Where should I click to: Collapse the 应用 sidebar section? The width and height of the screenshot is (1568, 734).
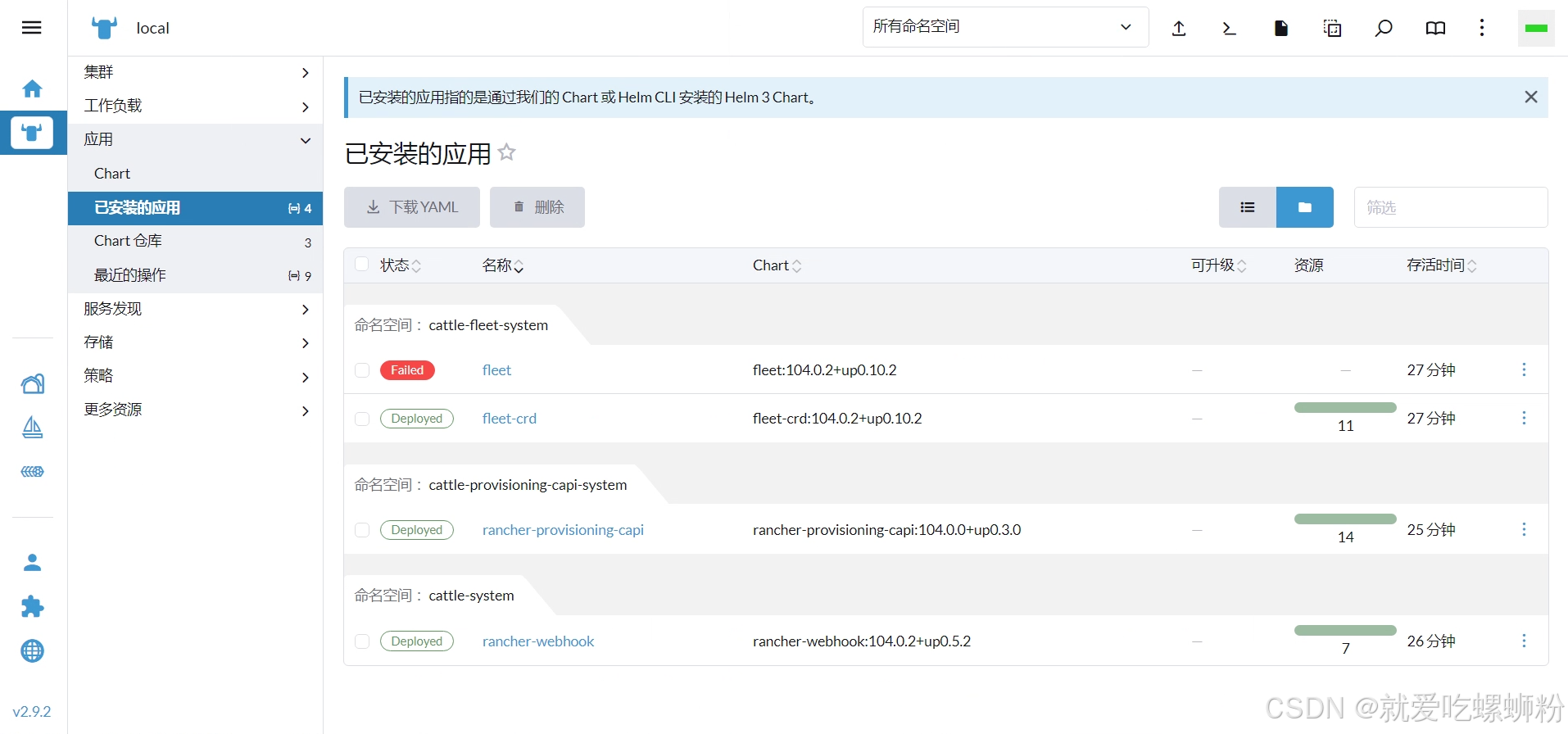pyautogui.click(x=196, y=139)
